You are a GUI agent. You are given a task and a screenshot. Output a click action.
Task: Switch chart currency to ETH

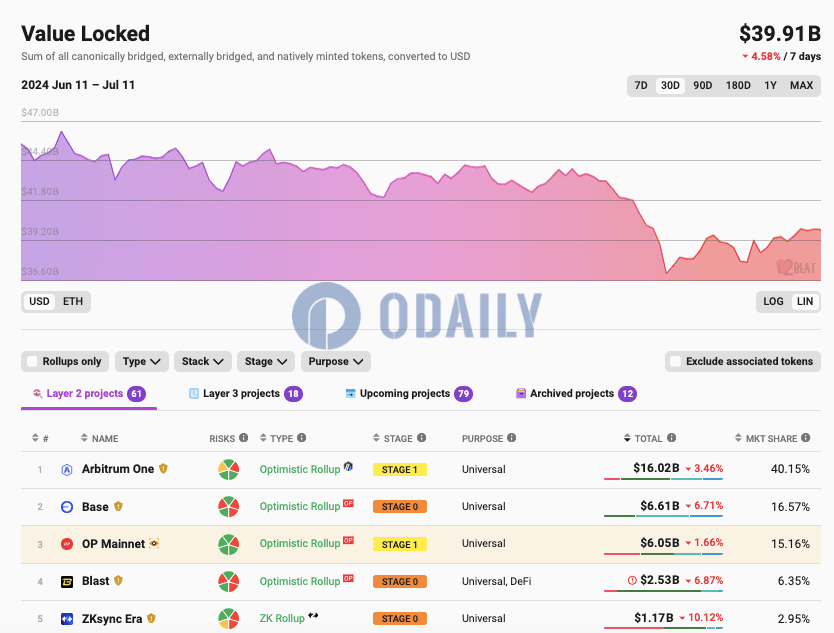(x=73, y=302)
